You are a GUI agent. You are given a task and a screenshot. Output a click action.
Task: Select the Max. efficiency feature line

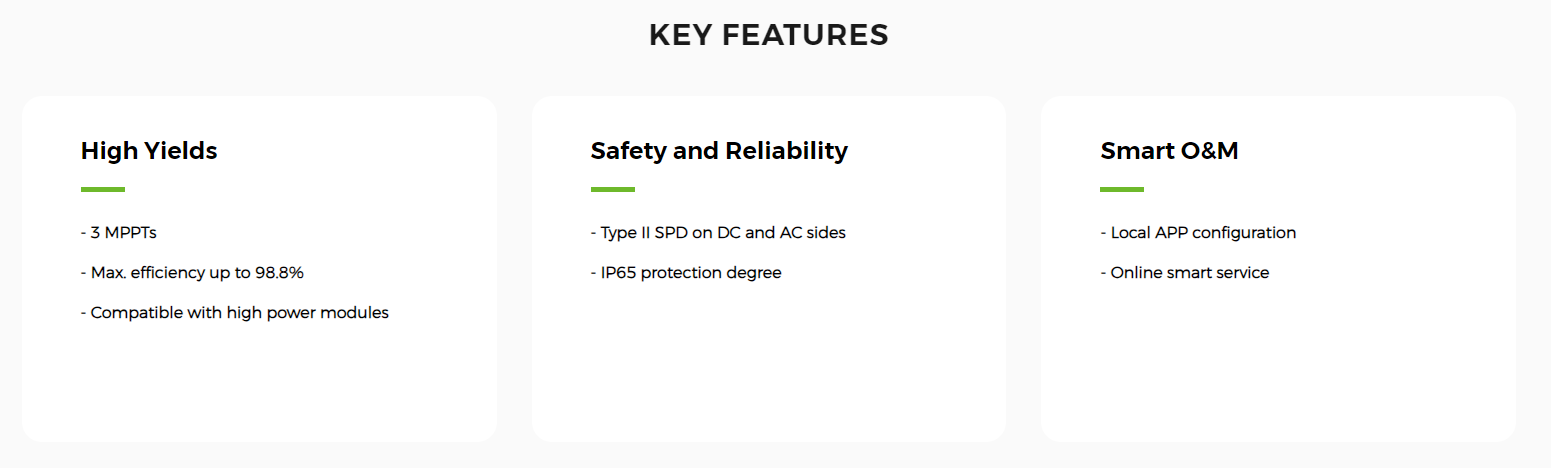pyautogui.click(x=192, y=273)
